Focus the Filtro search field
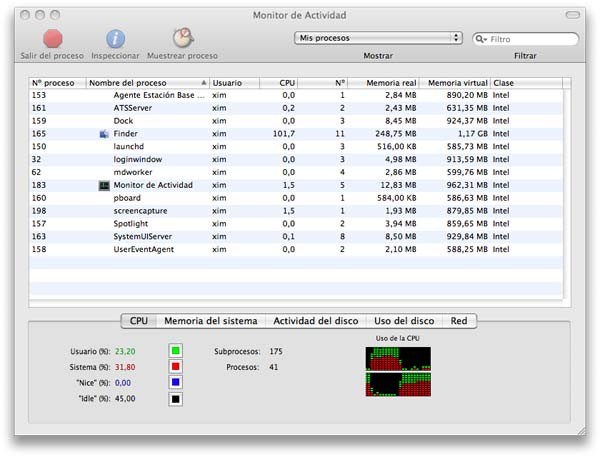This screenshot has height=457, width=600. [525, 39]
